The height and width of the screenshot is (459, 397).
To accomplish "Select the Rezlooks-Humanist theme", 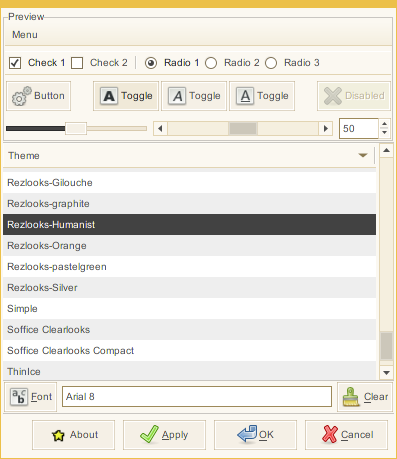I will pos(189,225).
